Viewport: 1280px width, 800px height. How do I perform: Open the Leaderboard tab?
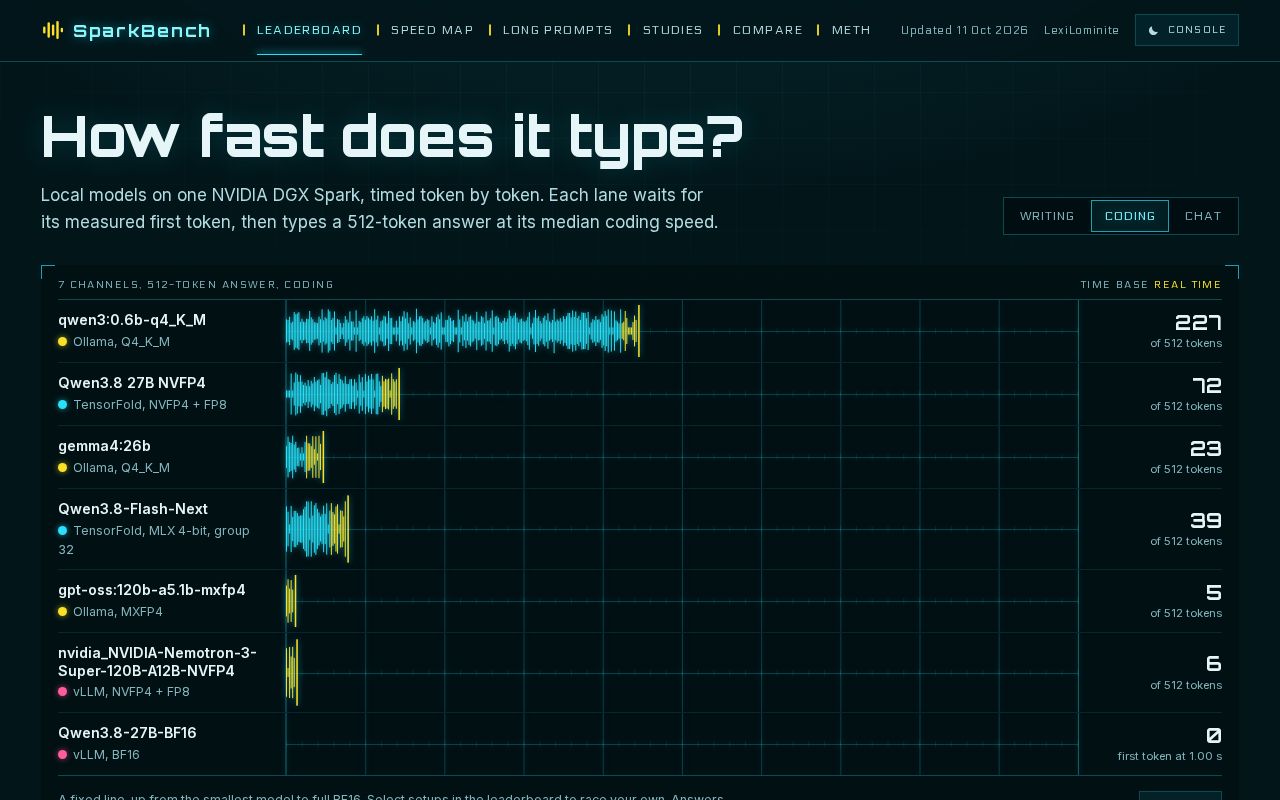309,30
